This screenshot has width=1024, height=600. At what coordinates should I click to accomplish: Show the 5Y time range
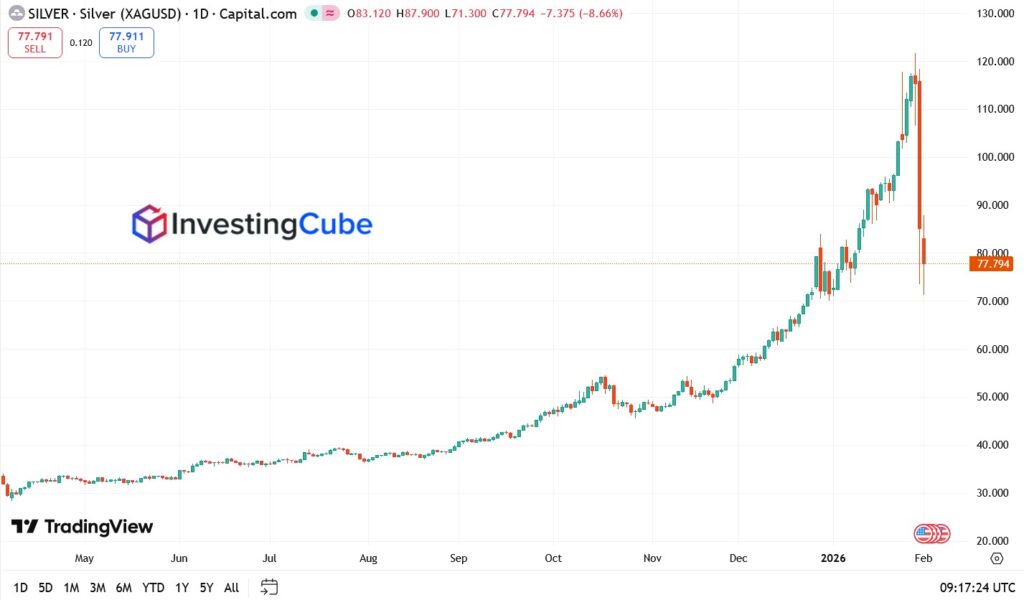[206, 588]
